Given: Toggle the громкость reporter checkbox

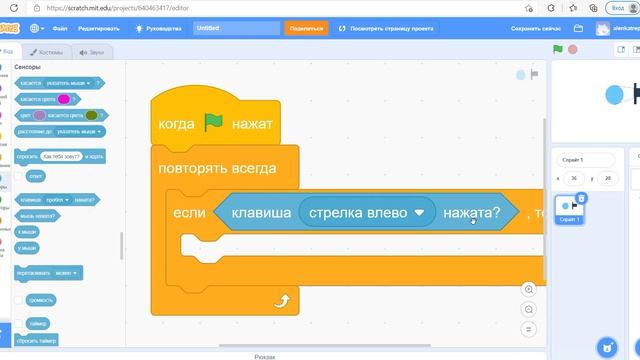Looking at the screenshot, I should pos(18,300).
